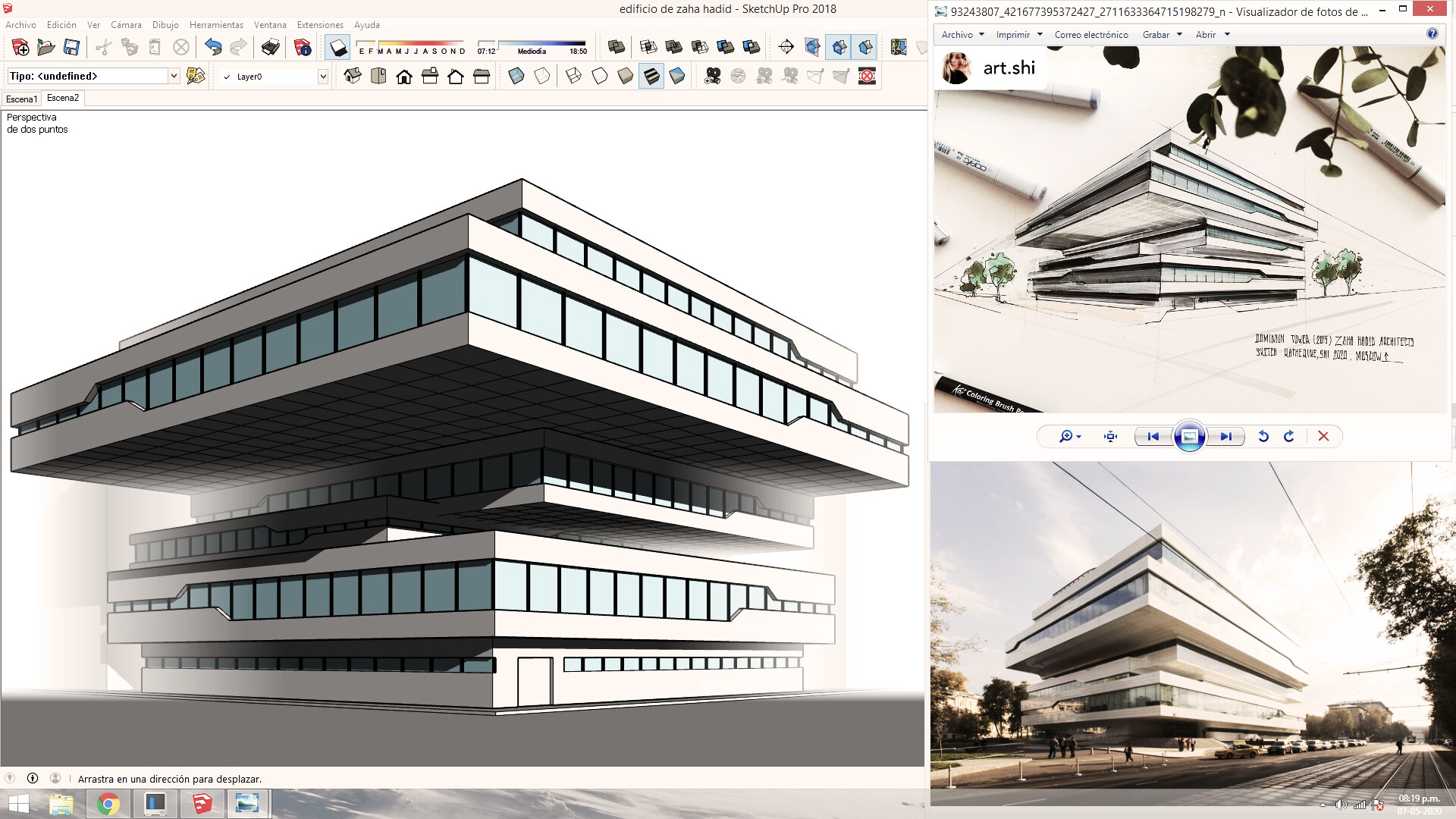Open the zoom dropdown in photo viewer
This screenshot has width=1456, height=819.
click(1069, 436)
